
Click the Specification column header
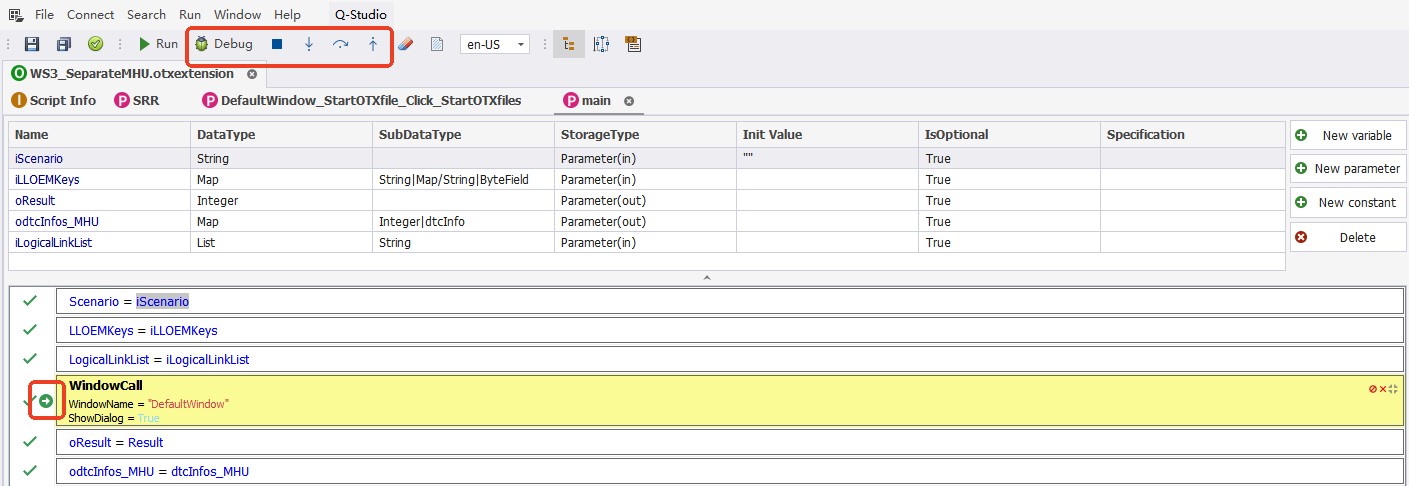coord(1192,134)
